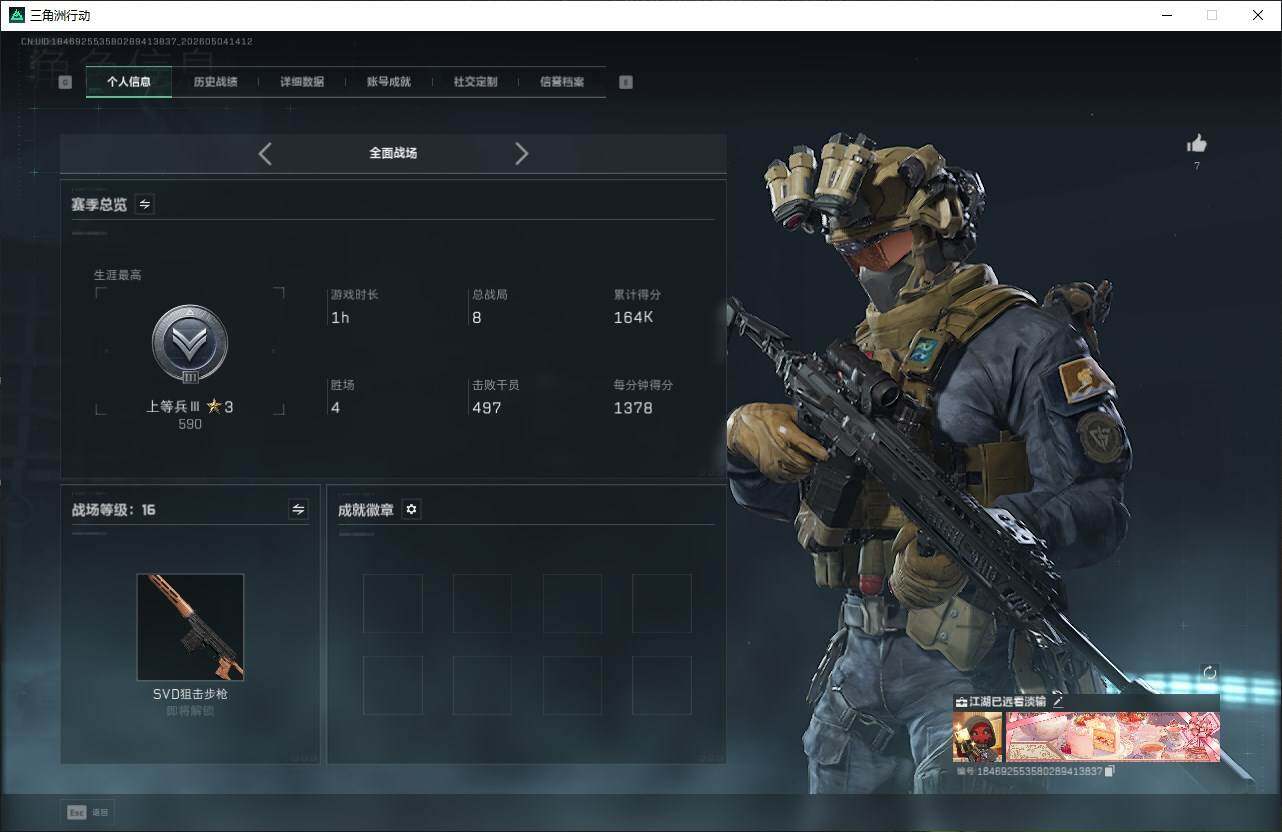Click the 每分钟得分 value 1378
This screenshot has width=1282, height=832.
click(x=633, y=408)
